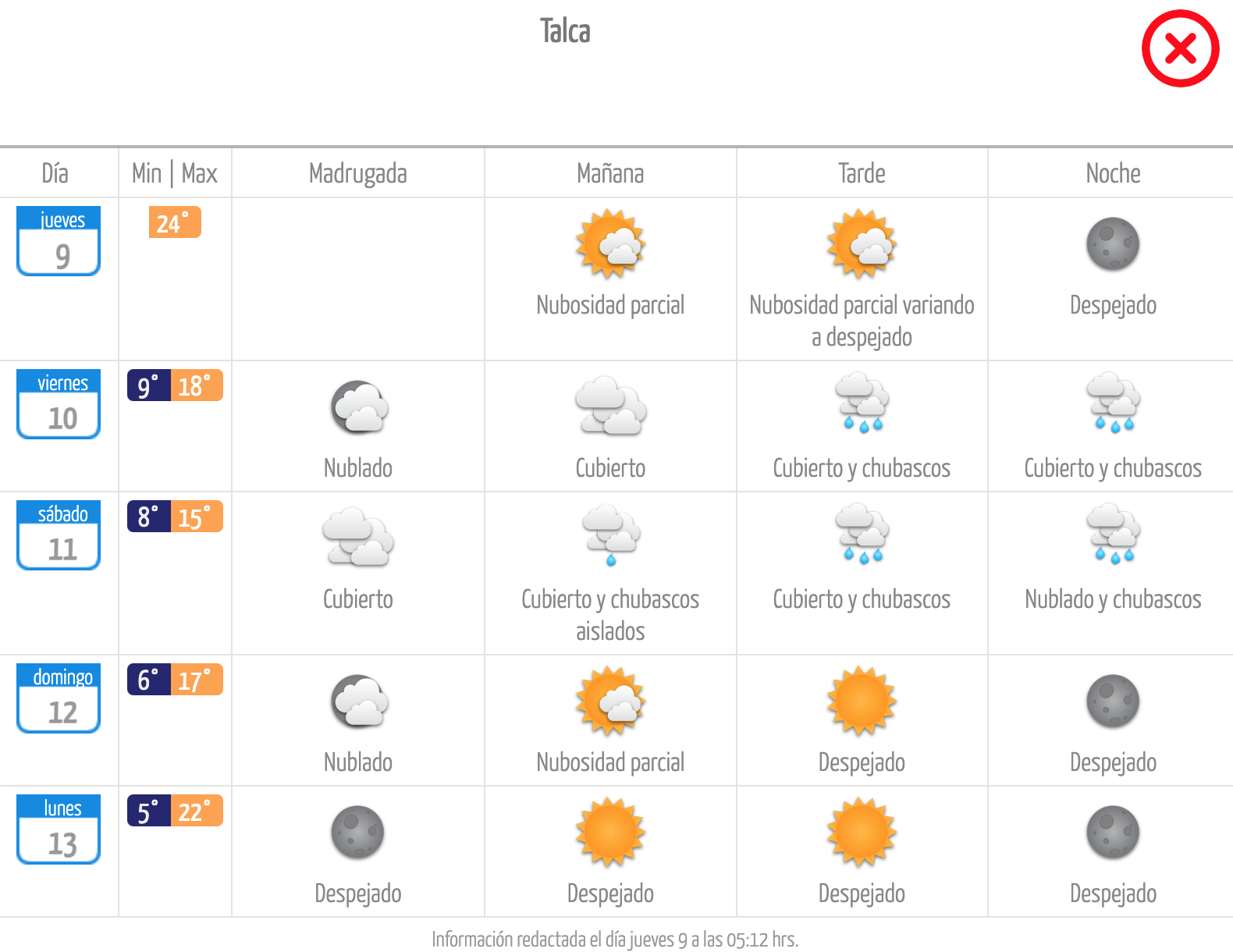Click Friday afternoon rain showers cloud icon
The width and height of the screenshot is (1233, 952).
point(862,403)
